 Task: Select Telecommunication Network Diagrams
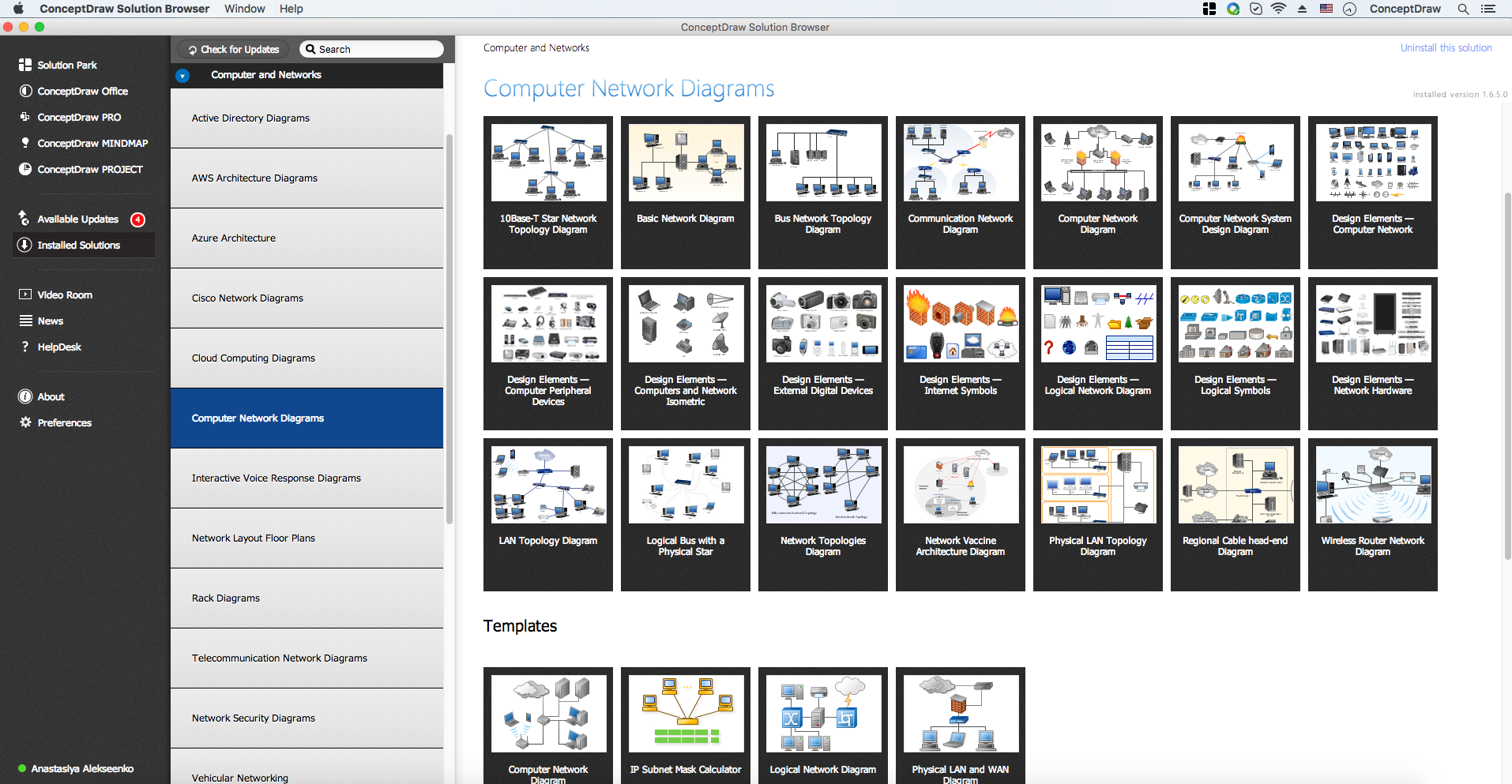coord(307,658)
